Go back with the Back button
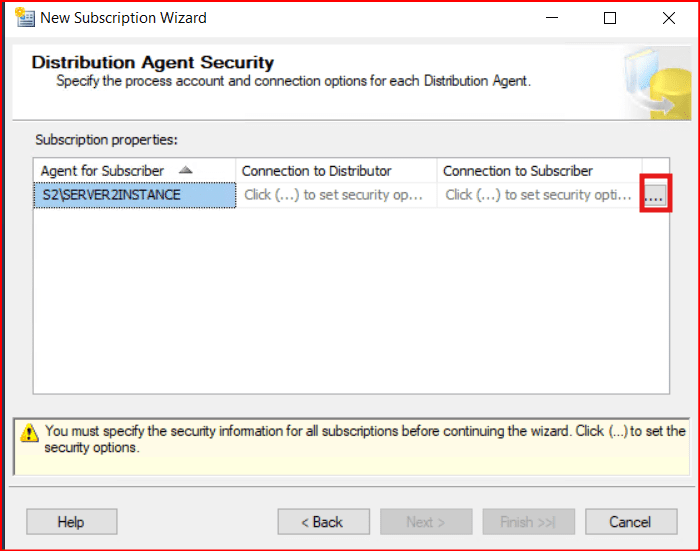Screen dimensions: 700x551 (x=323, y=521)
